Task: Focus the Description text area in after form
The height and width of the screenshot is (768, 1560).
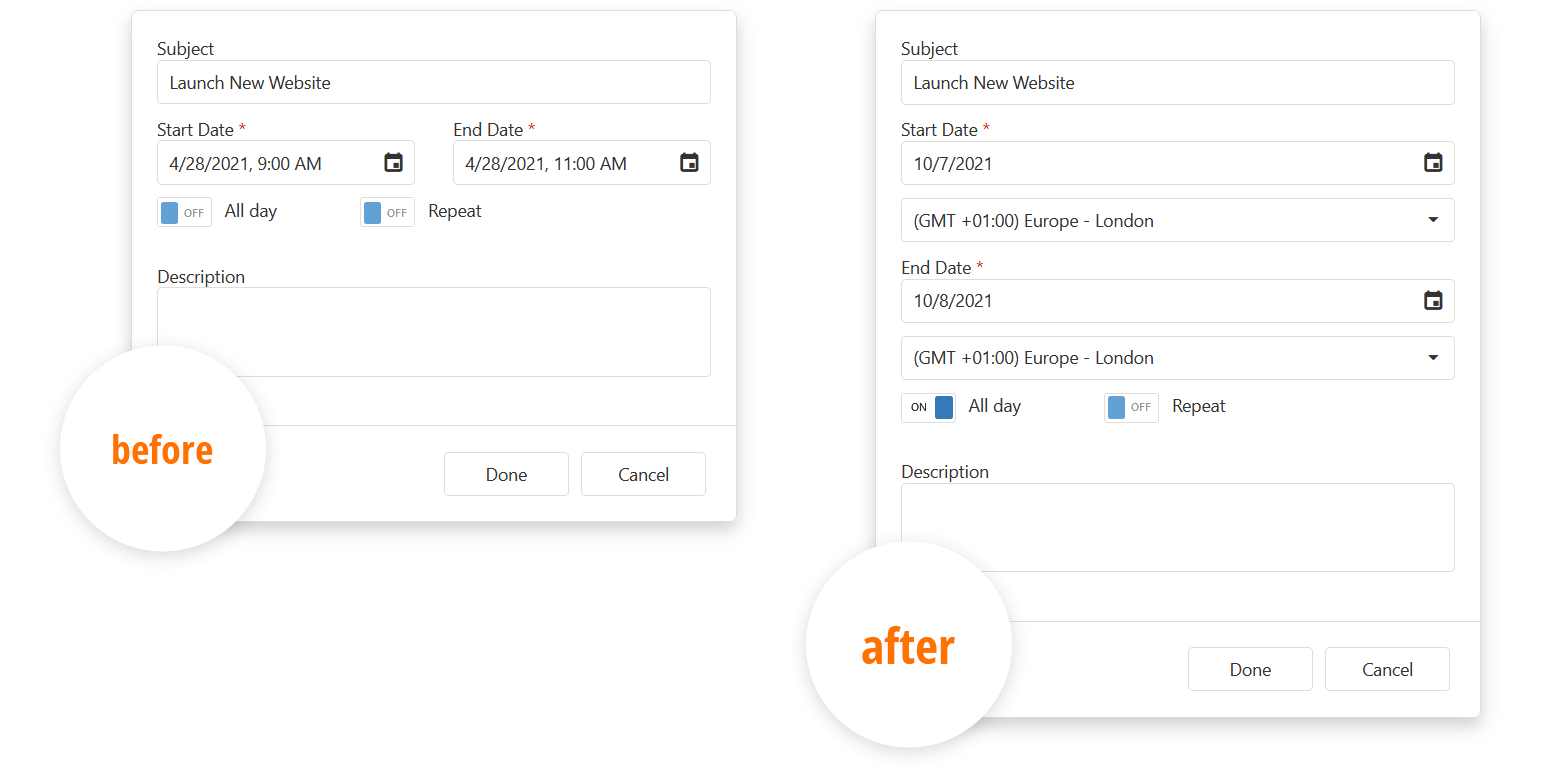Action: [x=1177, y=525]
